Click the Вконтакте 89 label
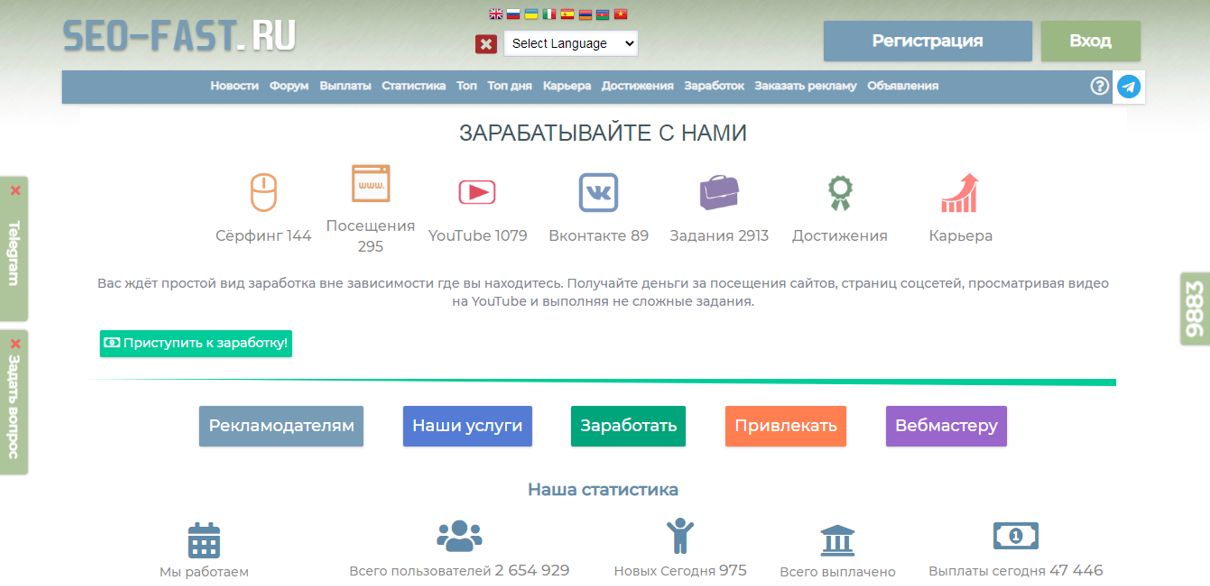1210x586 pixels. [x=598, y=236]
